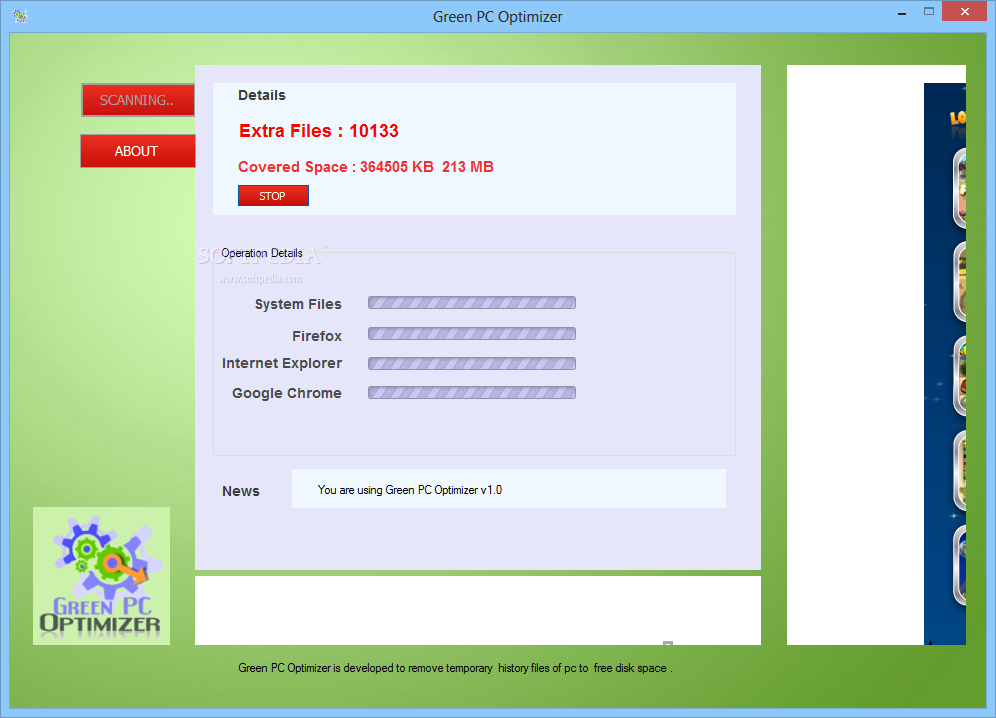Click the Firefox label

317,336
